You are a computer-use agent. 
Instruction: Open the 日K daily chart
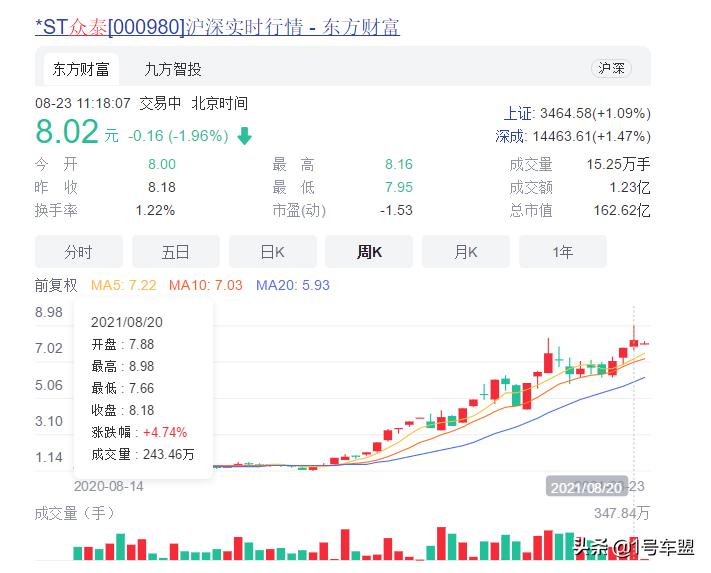pos(273,252)
